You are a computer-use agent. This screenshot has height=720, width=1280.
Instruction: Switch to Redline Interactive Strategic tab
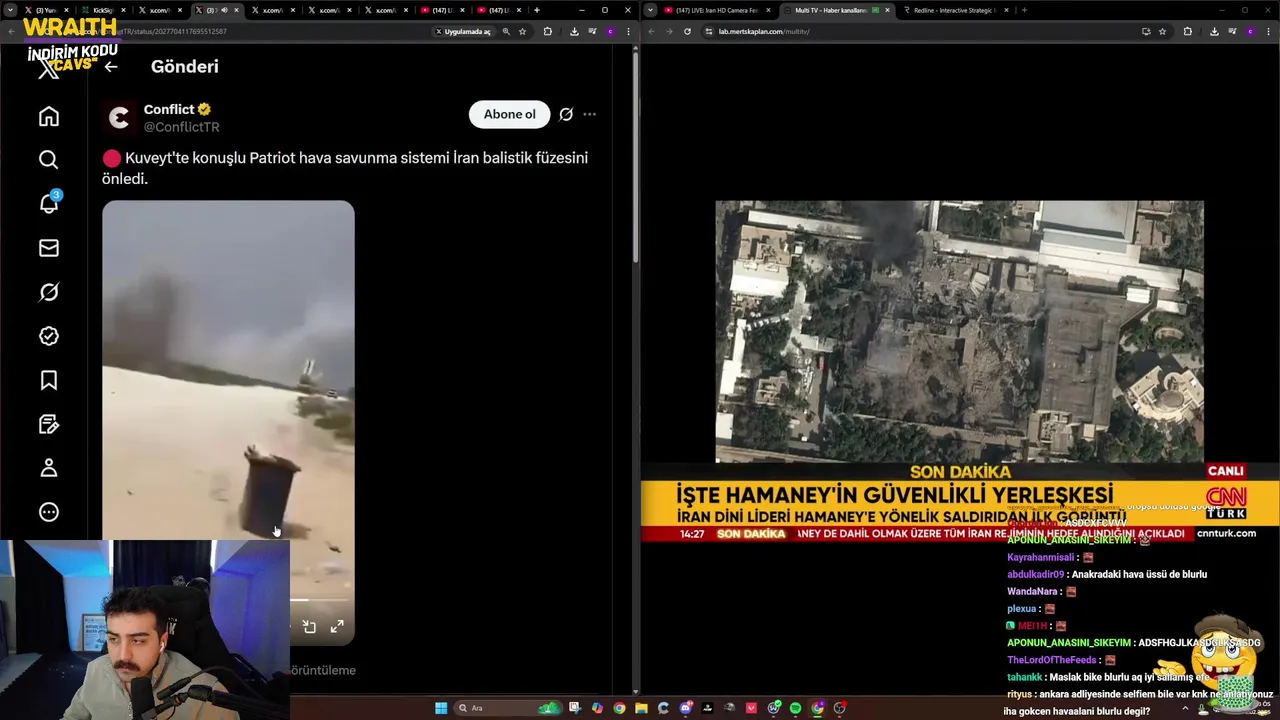click(956, 10)
